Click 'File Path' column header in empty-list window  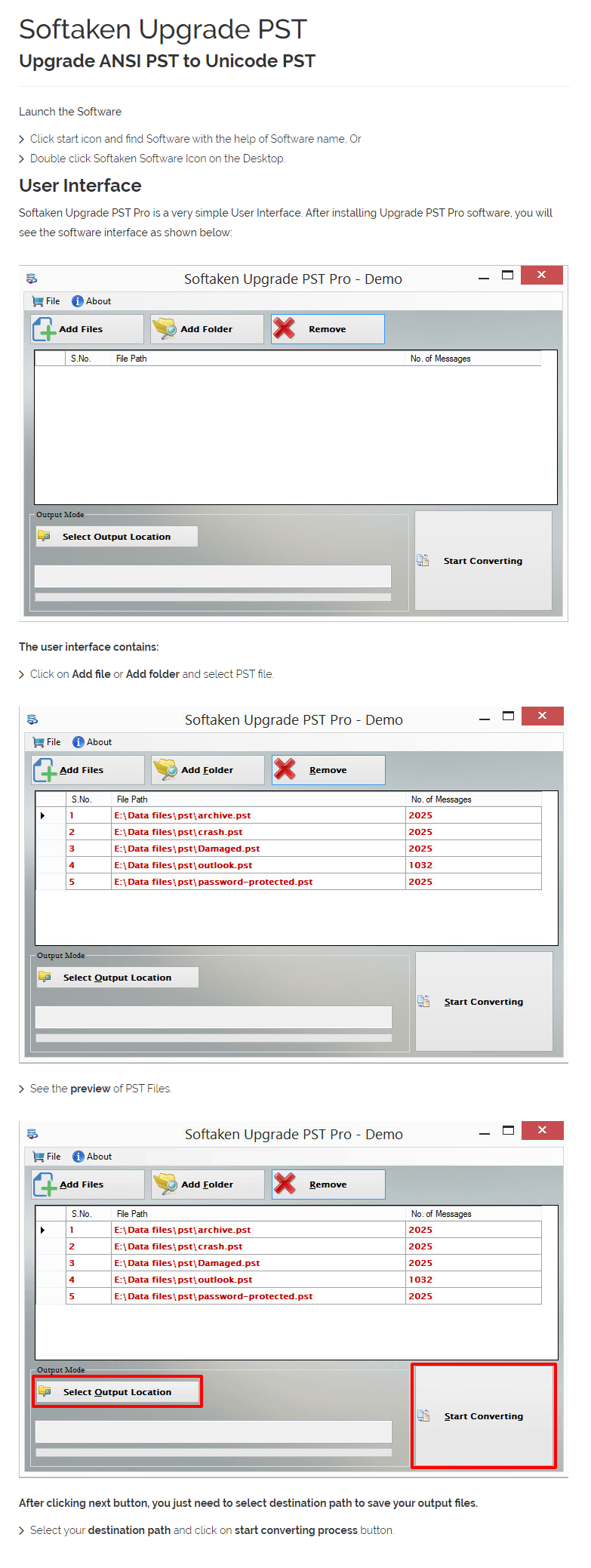(x=131, y=359)
